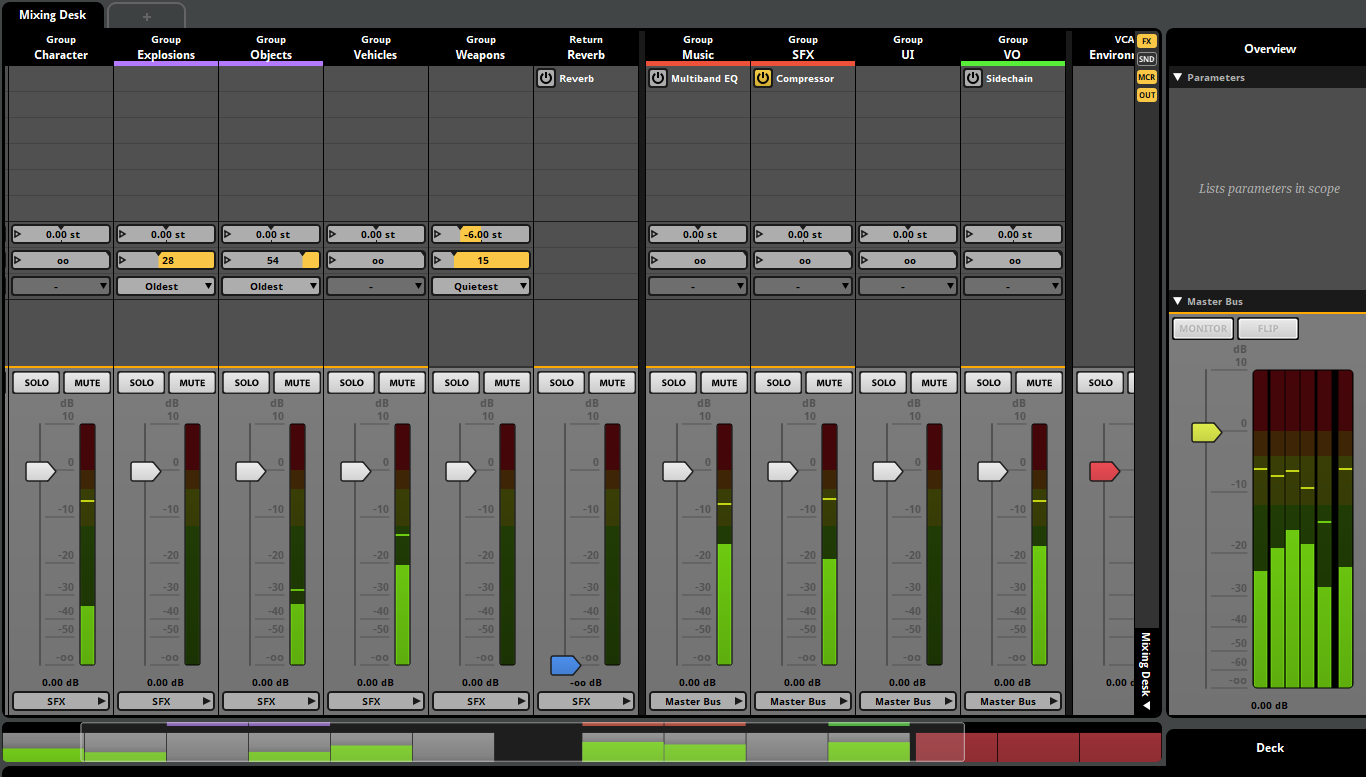1366x777 pixels.
Task: Open the Quietest stealing dropdown on Weapons
Action: click(x=480, y=285)
